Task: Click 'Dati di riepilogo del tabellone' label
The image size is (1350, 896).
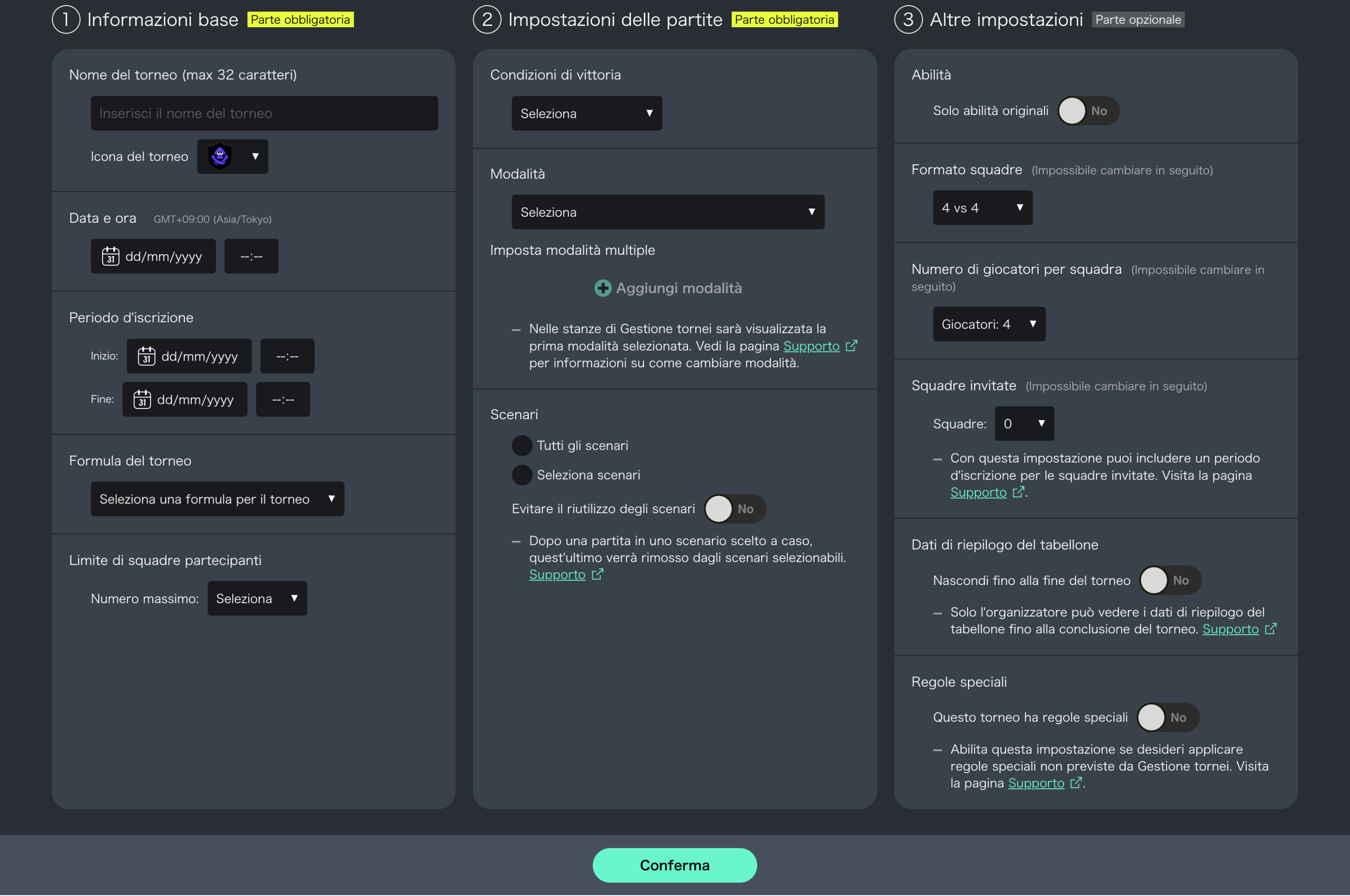Action: [x=1004, y=545]
